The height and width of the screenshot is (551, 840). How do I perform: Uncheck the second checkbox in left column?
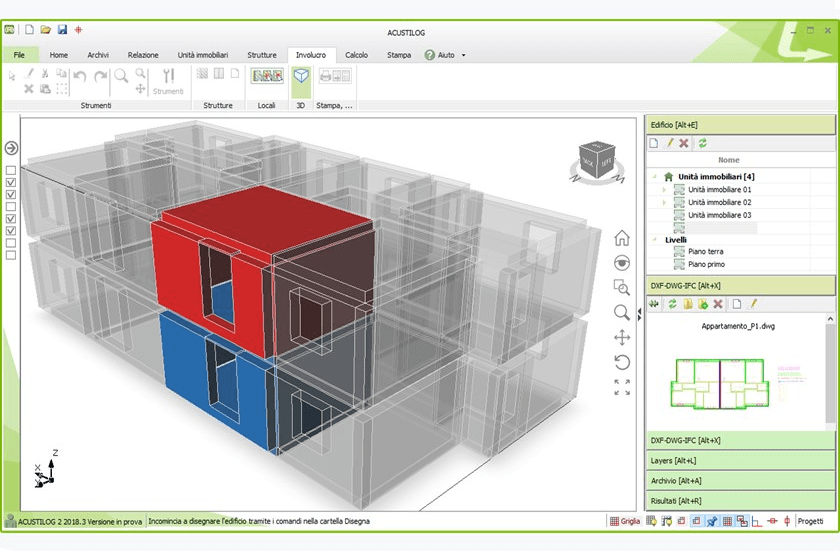(x=11, y=183)
